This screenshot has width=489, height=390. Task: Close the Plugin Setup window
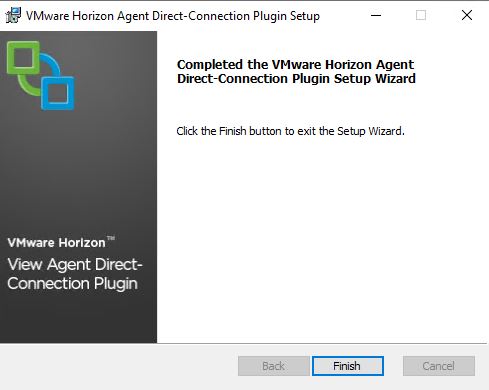467,15
